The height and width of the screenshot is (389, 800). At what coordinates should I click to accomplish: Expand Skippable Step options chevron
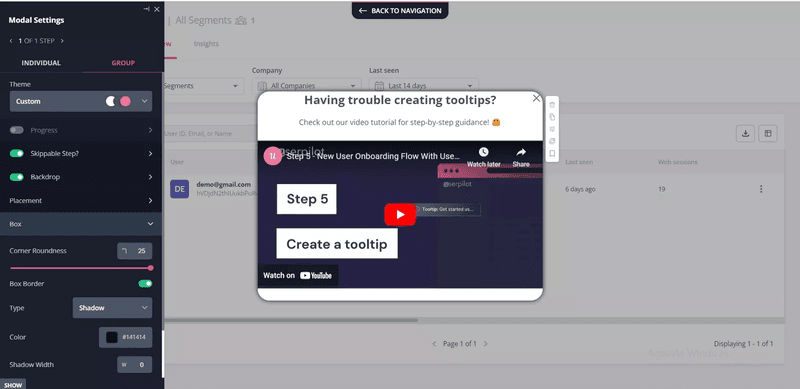[x=150, y=153]
